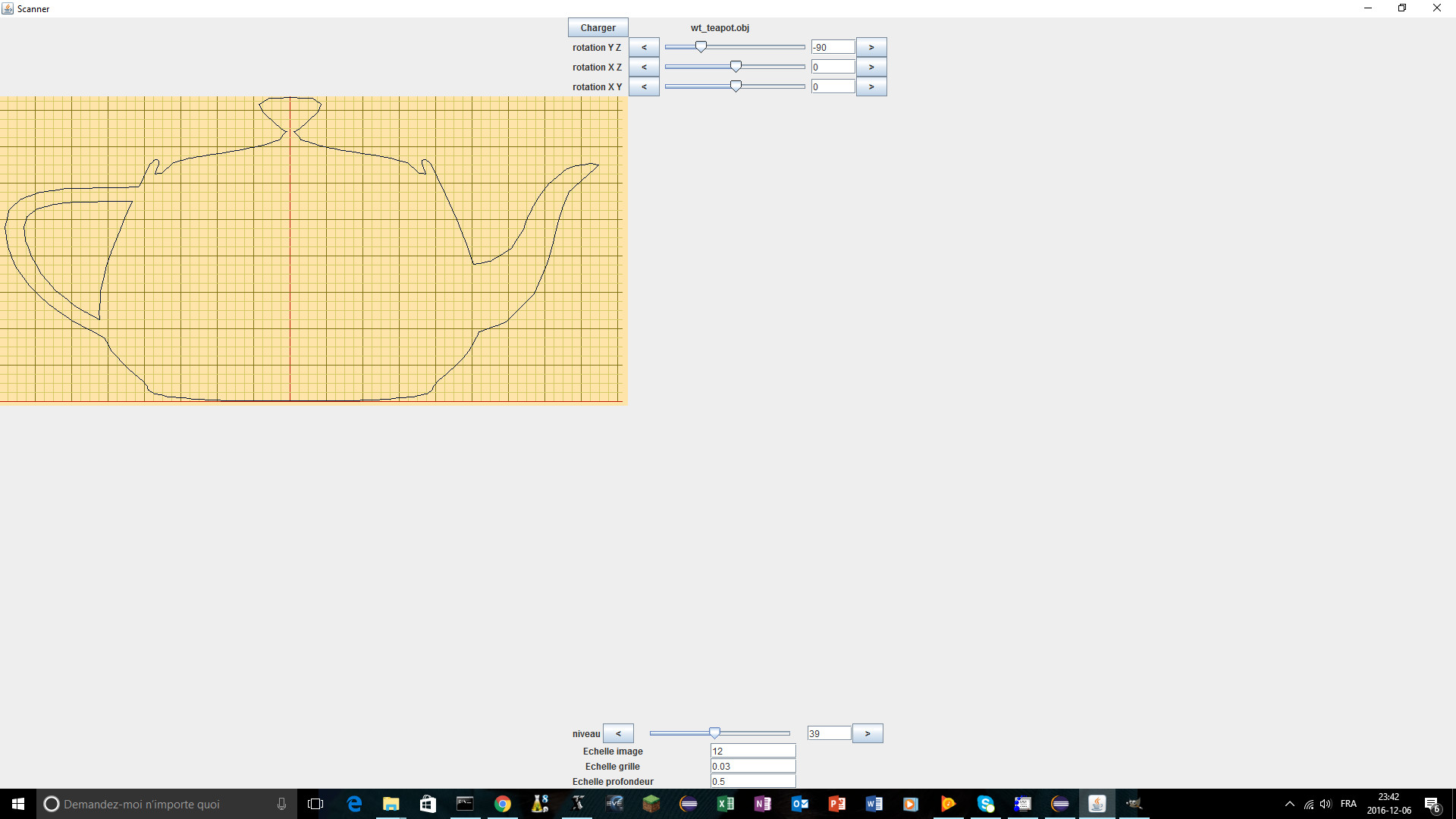Open Google Chrome from the taskbar
The width and height of the screenshot is (1456, 819).
(502, 804)
